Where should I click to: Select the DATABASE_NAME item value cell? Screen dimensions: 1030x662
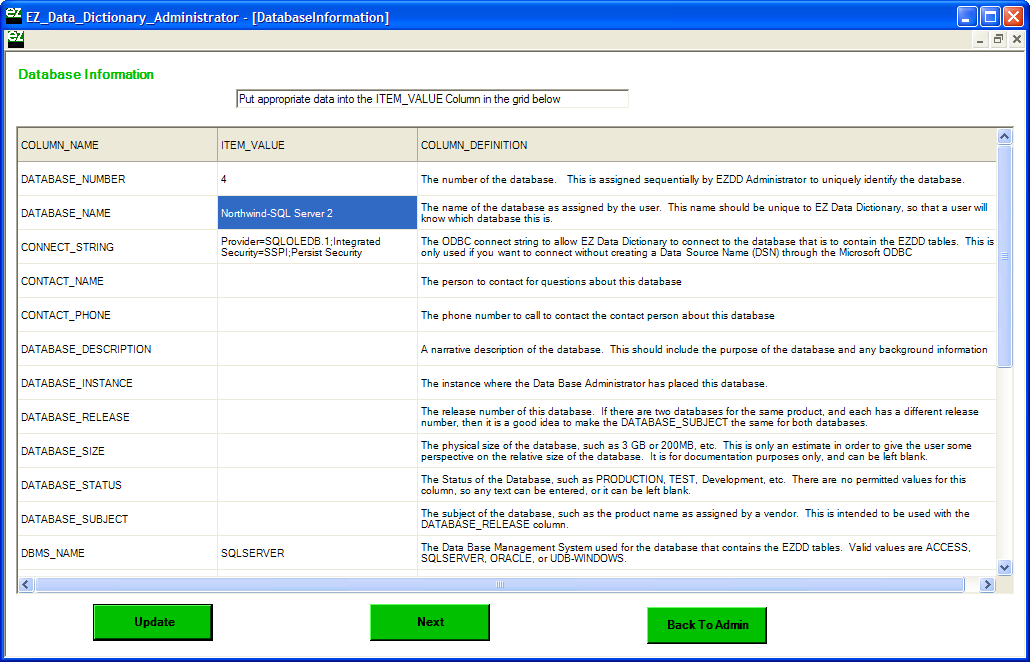(317, 213)
